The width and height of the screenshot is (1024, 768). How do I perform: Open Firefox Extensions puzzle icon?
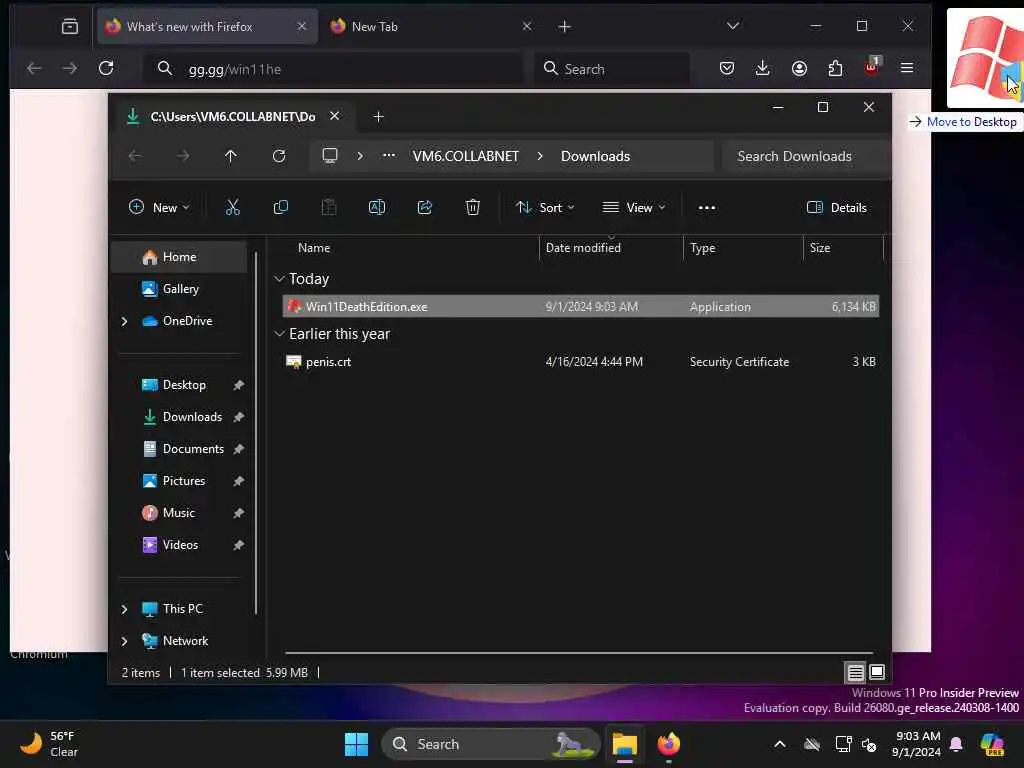coord(835,68)
